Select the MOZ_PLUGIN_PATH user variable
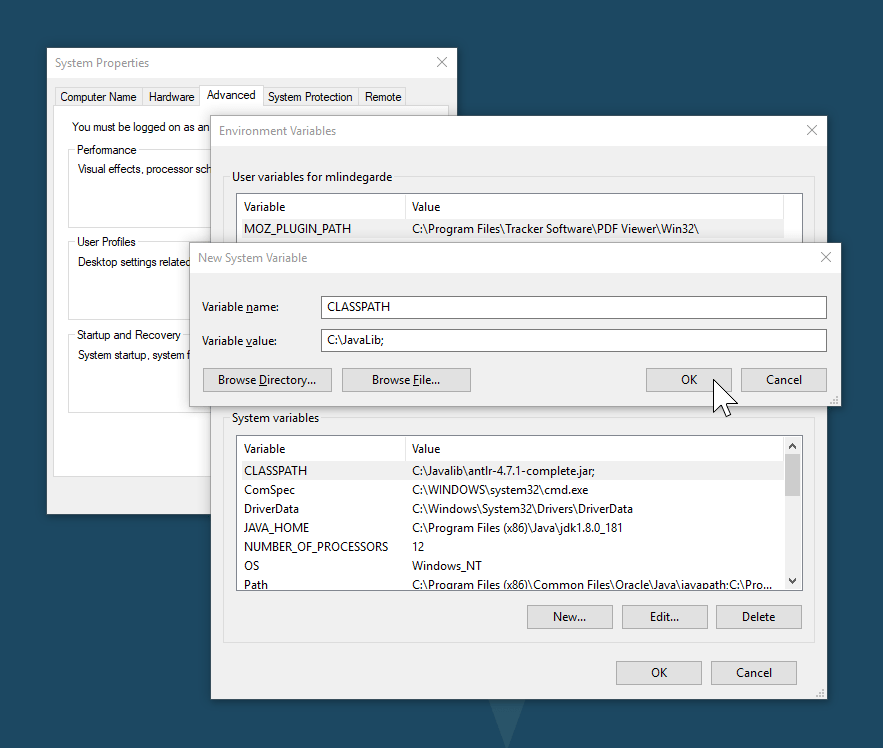This screenshot has width=883, height=748. [400, 228]
